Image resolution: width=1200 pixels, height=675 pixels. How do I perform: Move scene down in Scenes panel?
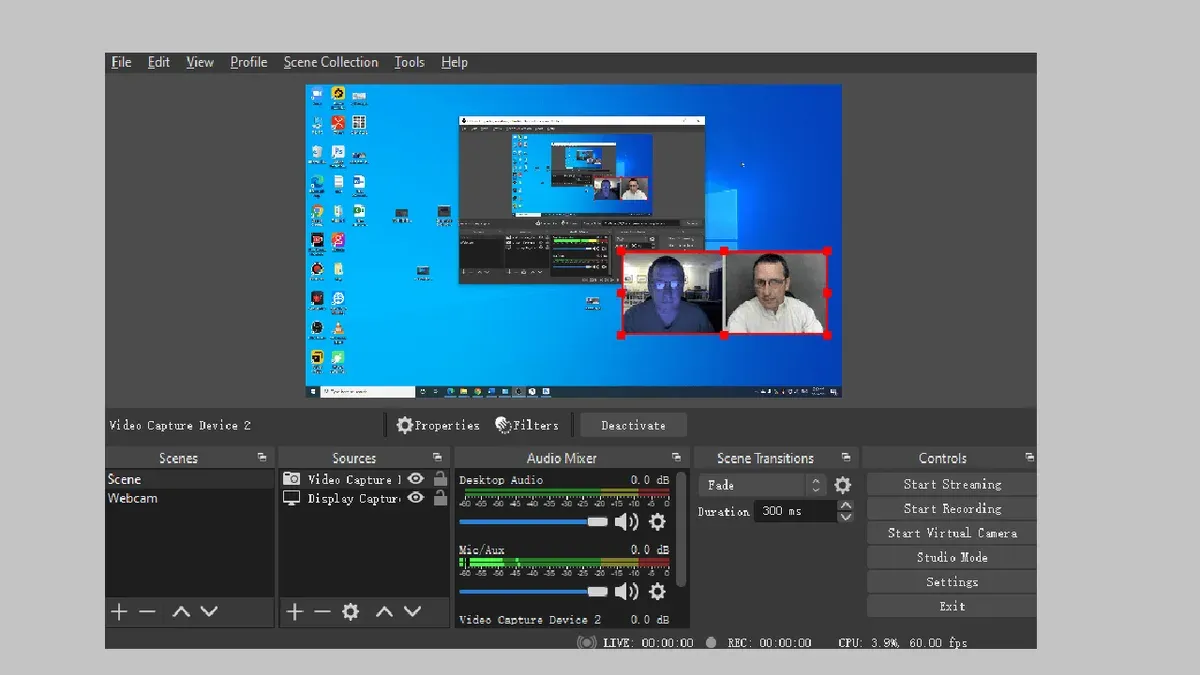pos(209,612)
